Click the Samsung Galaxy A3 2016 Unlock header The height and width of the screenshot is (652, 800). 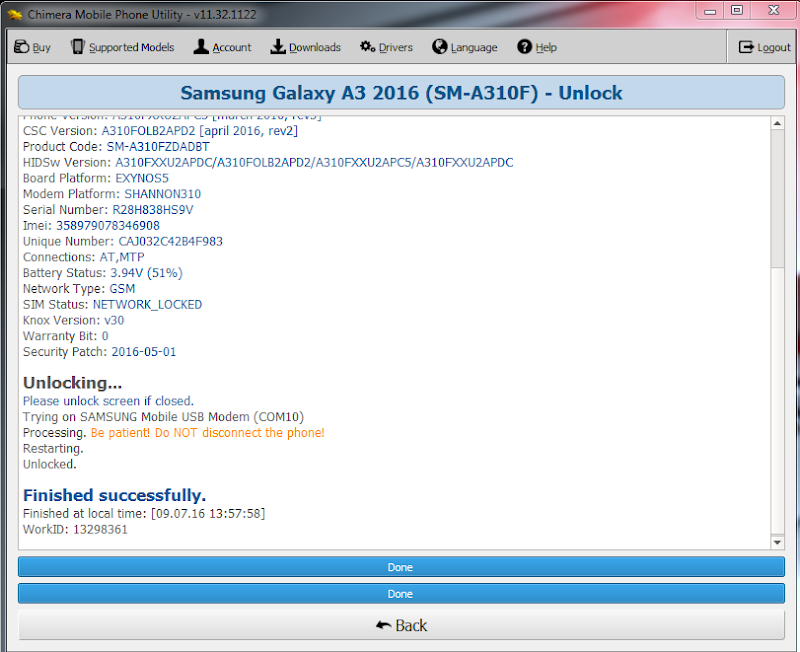coord(401,92)
